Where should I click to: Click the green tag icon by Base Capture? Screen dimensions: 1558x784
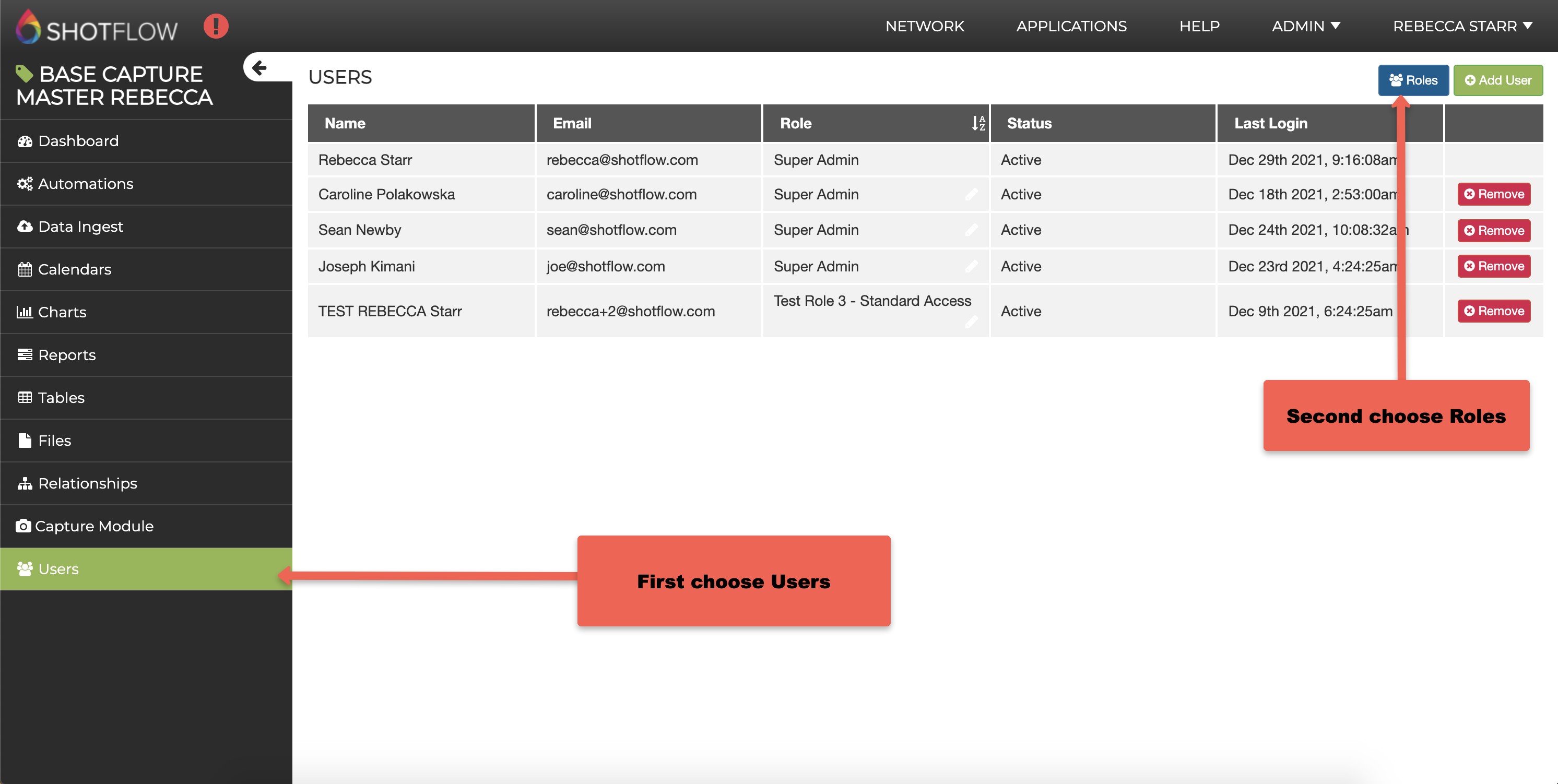coord(24,74)
